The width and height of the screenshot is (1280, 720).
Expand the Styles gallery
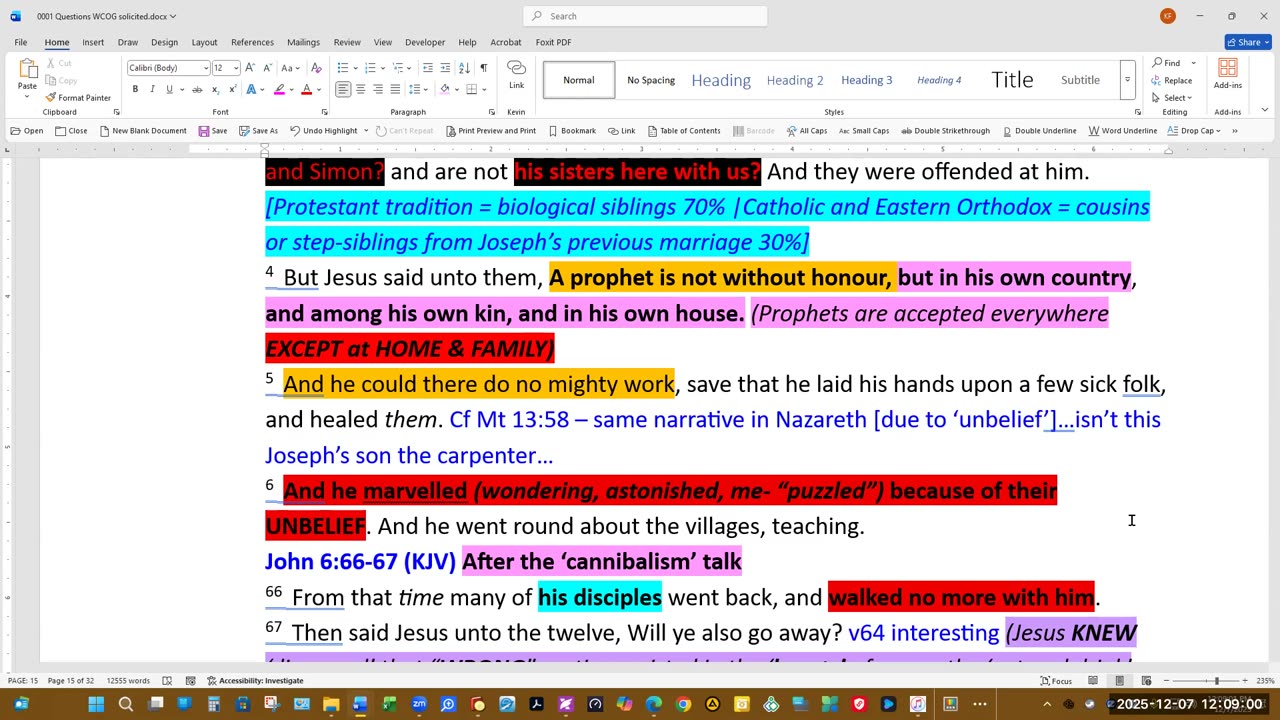pyautogui.click(x=1127, y=80)
